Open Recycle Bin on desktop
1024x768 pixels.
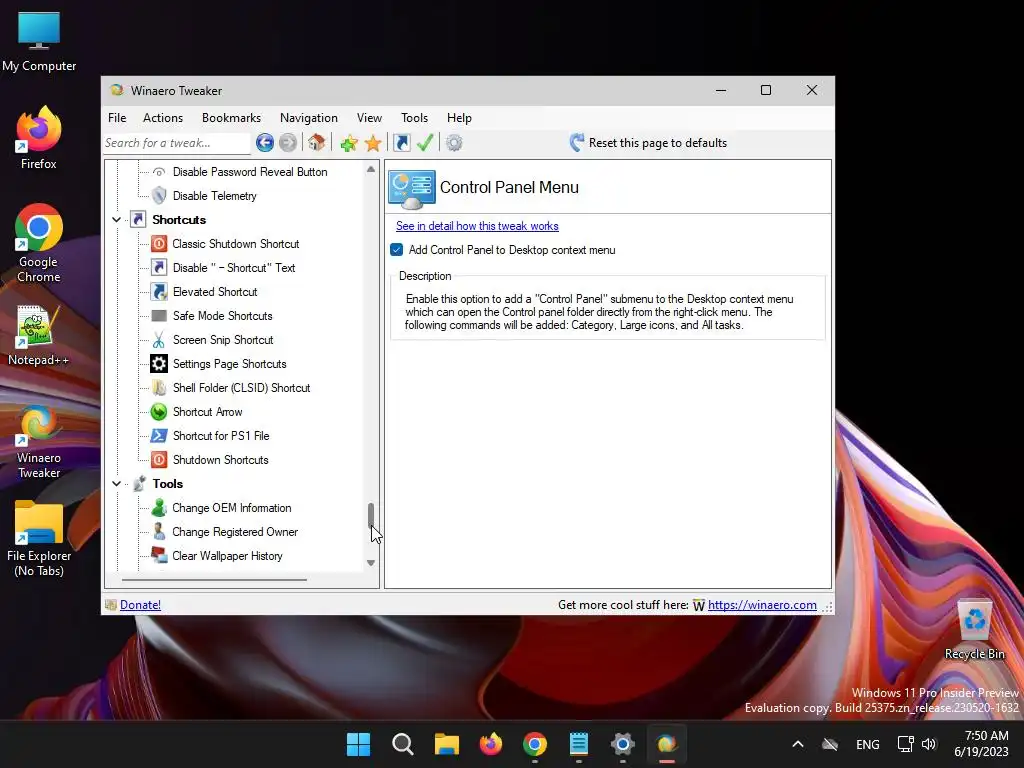[974, 630]
